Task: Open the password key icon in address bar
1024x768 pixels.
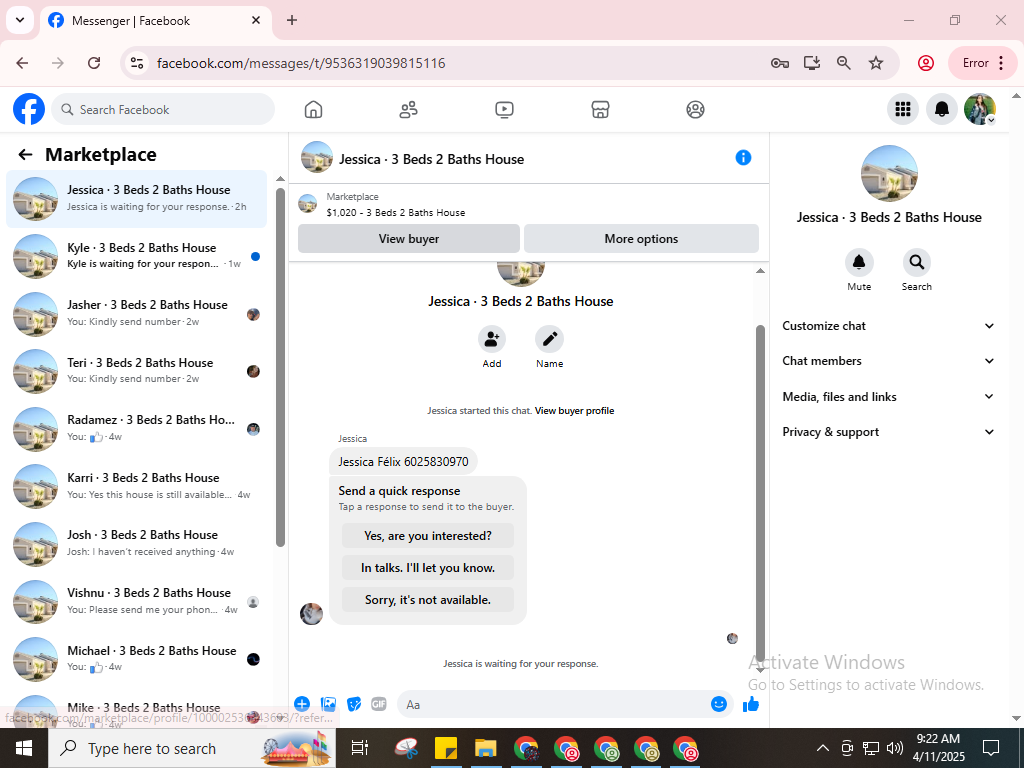Action: click(780, 63)
